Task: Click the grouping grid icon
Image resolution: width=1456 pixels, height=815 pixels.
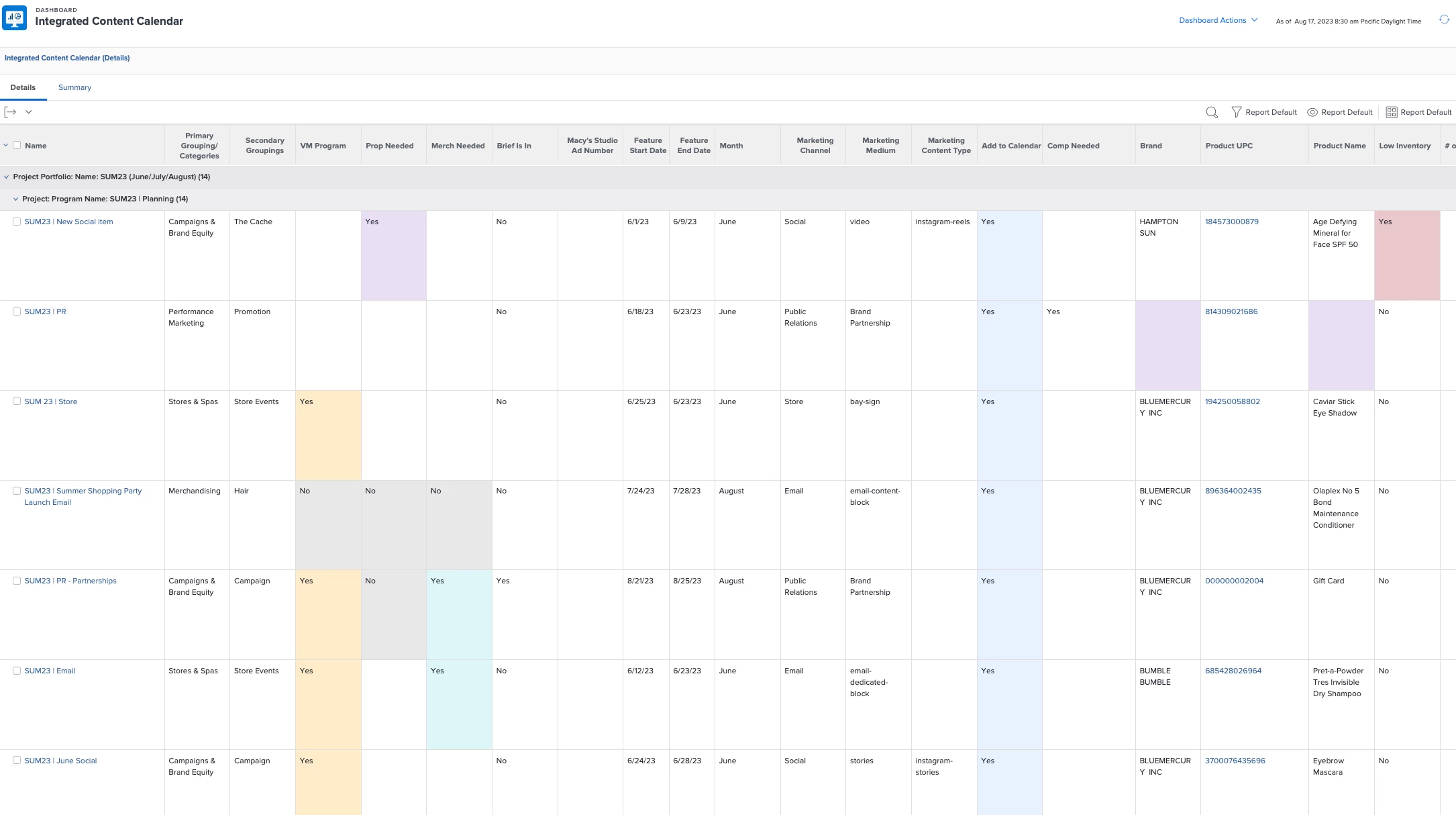Action: click(x=1392, y=112)
